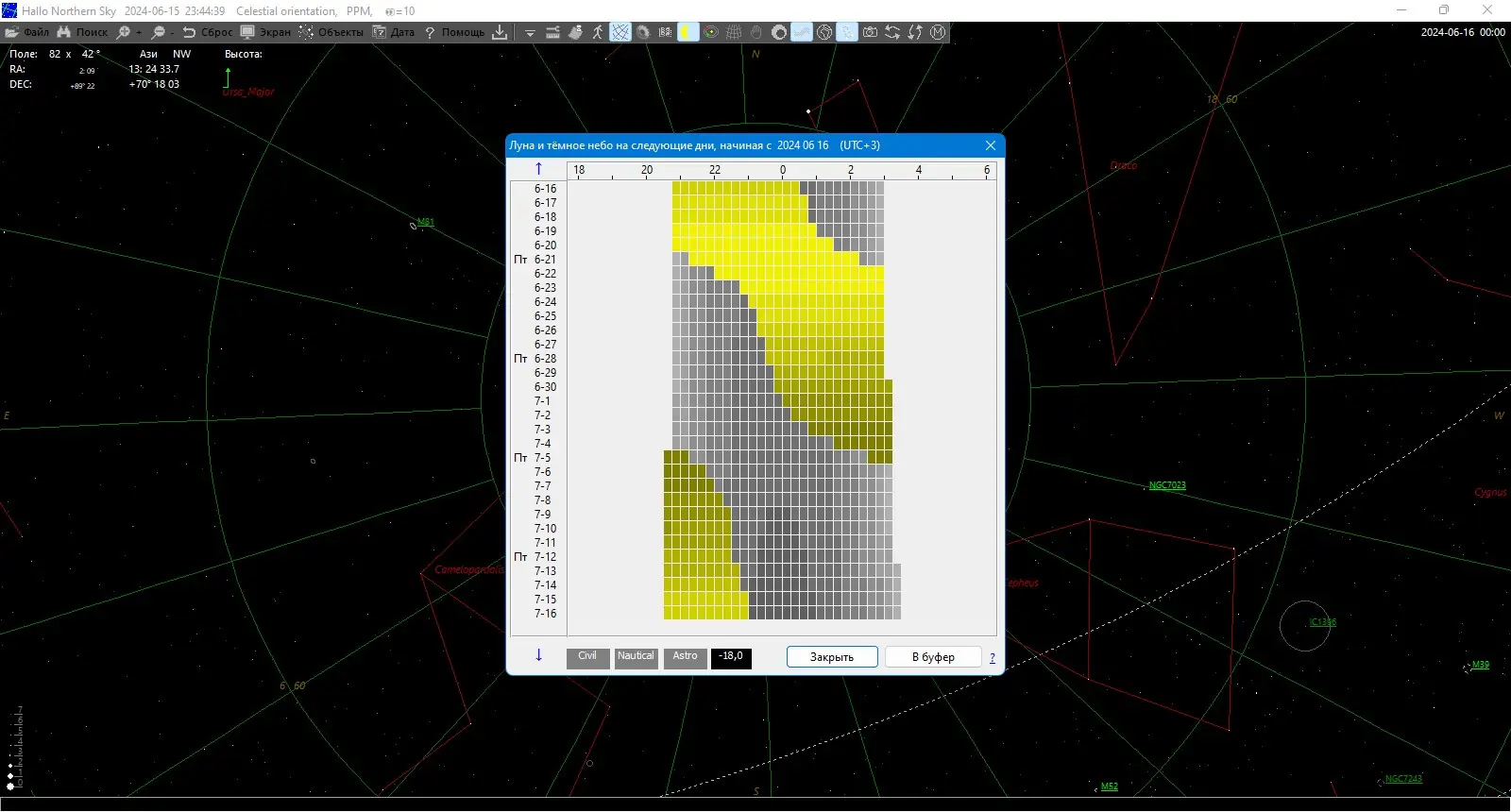This screenshot has width=1511, height=812.
Task: Click the hand icon in toolbar
Action: tap(756, 32)
